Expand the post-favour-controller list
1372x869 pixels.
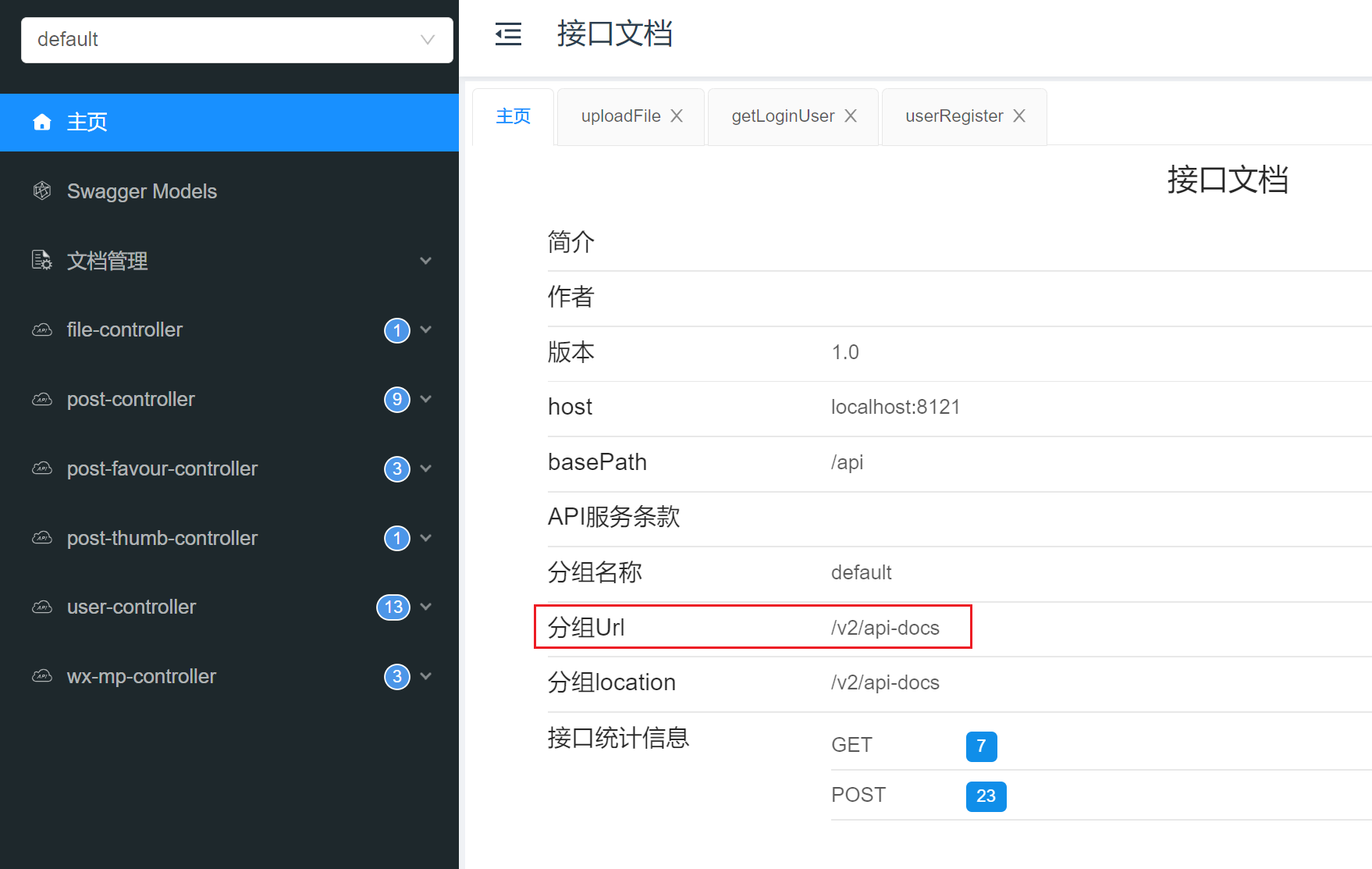tap(426, 468)
